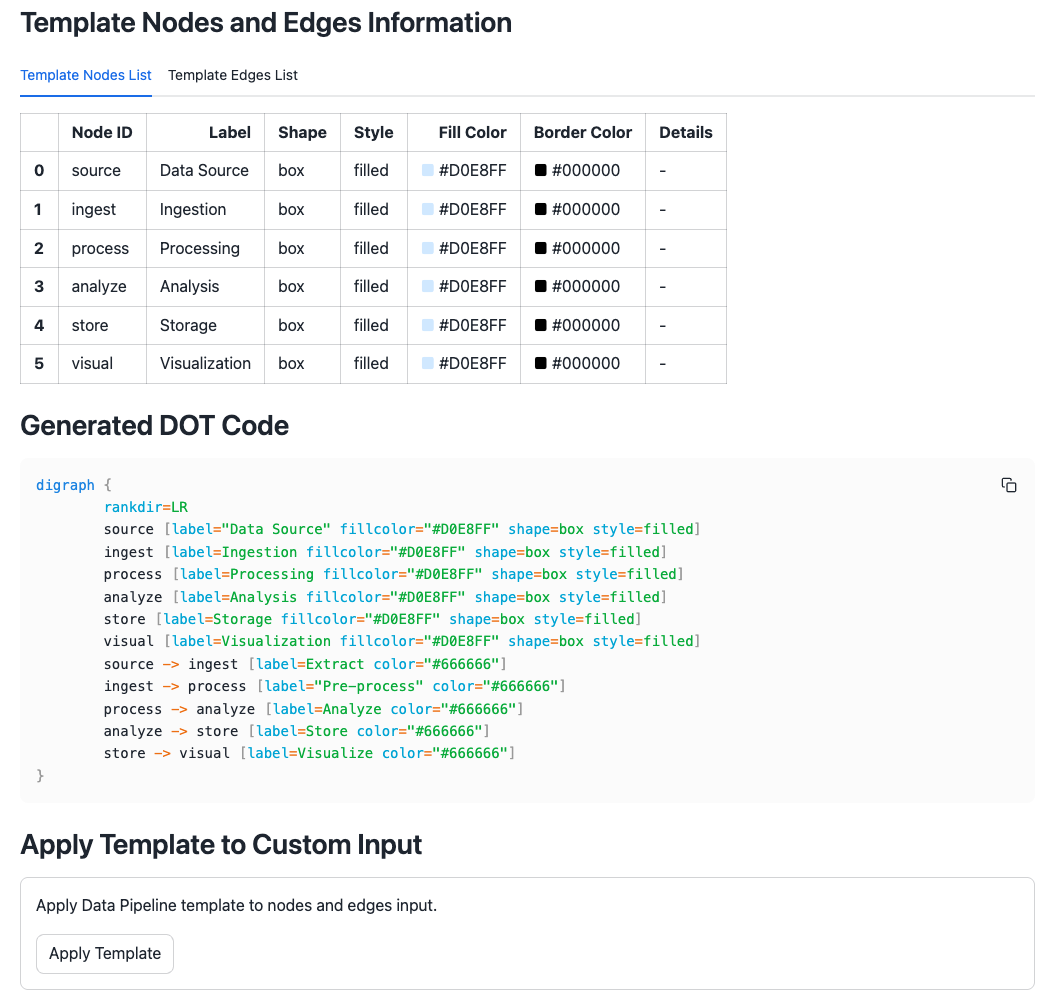Click row index 0 in nodes table
The height and width of the screenshot is (996, 1052).
click(39, 170)
